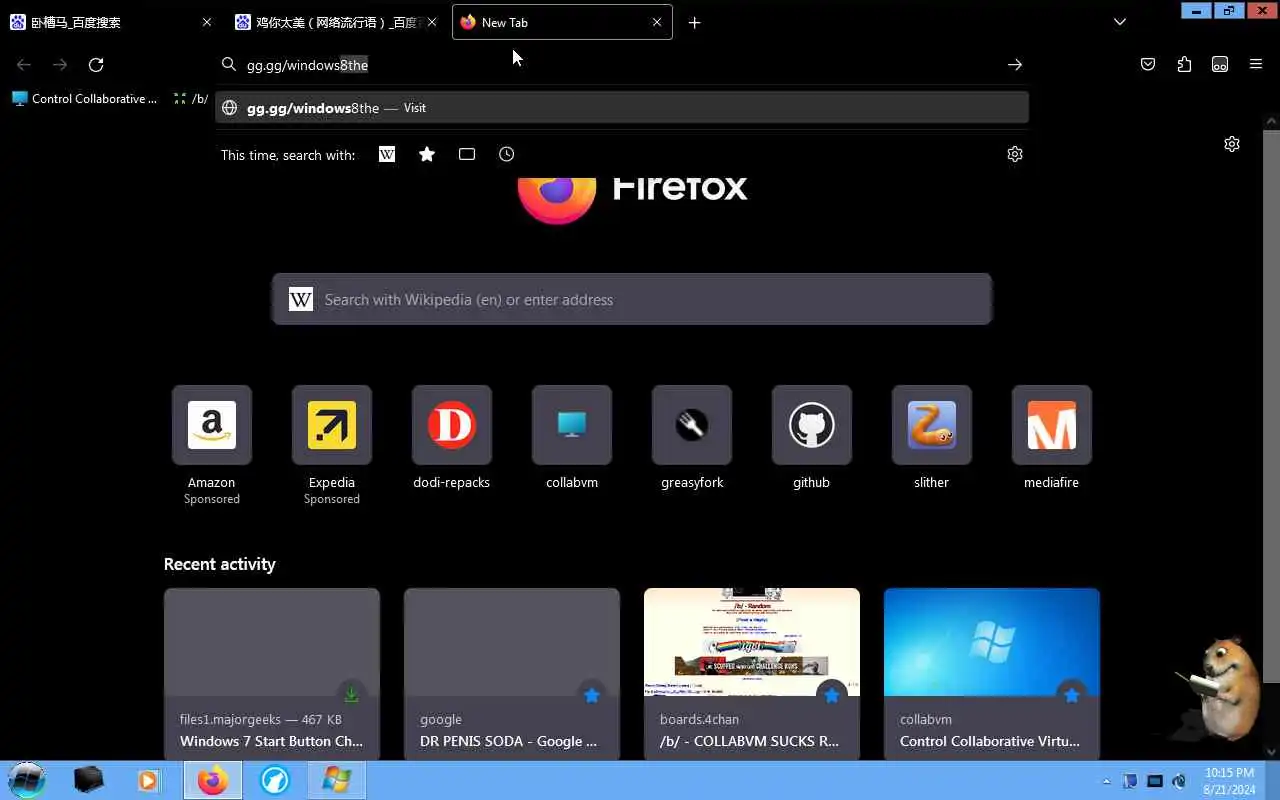
Task: Close the New Tab tab
Action: tap(657, 22)
